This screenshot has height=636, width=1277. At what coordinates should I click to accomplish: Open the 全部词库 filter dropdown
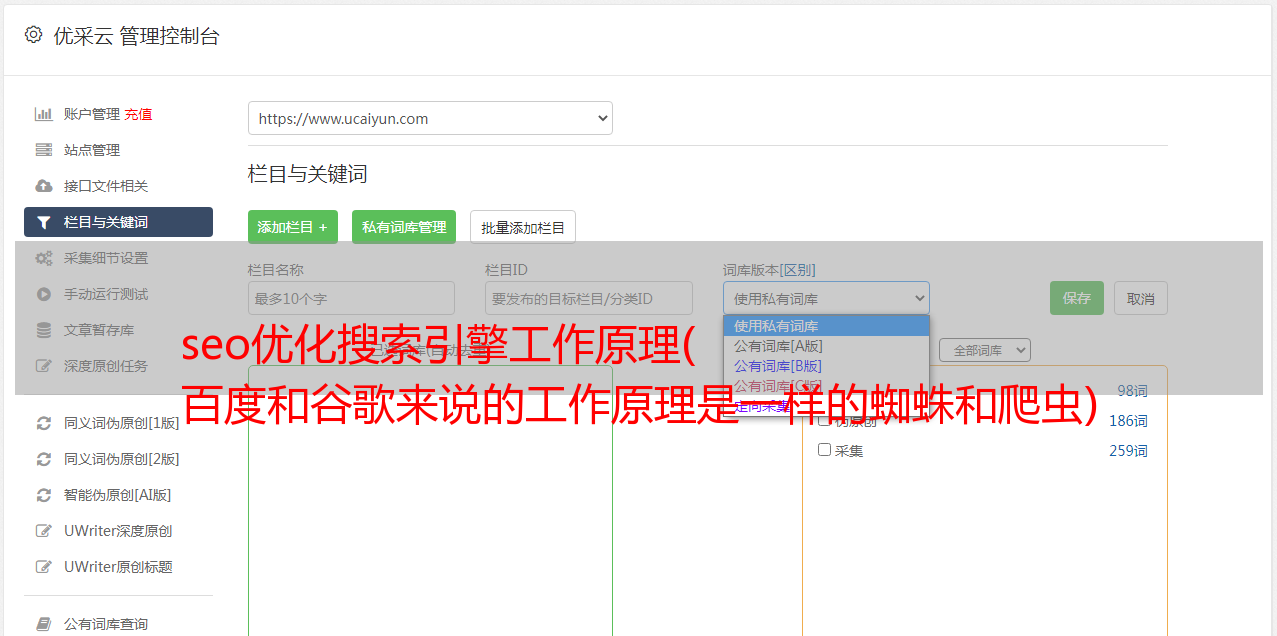(985, 350)
